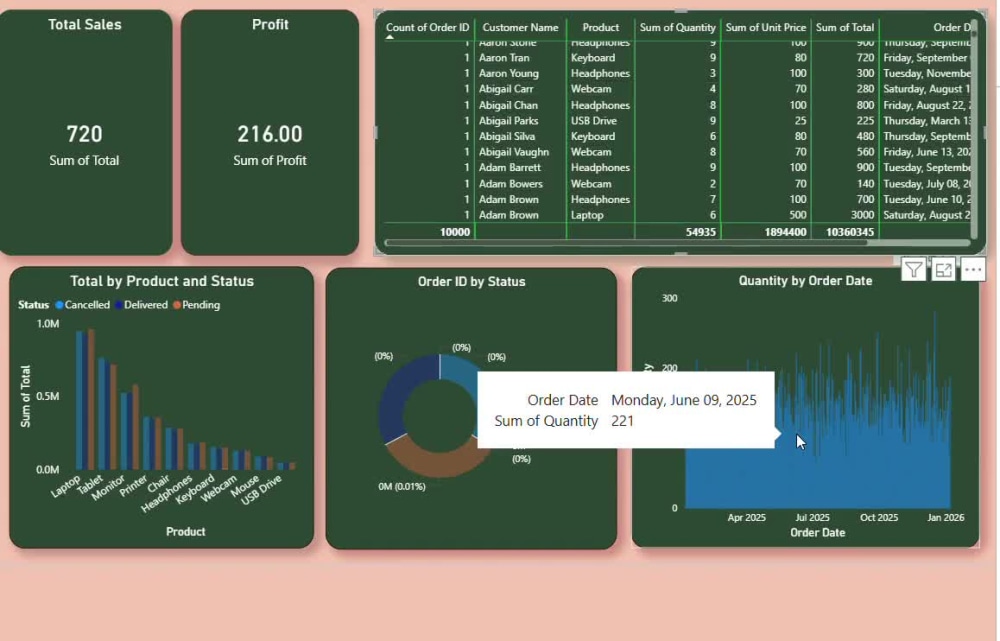Screen dimensions: 1000x641
Task: Sort by Sum of Quantity column header
Action: (x=677, y=27)
